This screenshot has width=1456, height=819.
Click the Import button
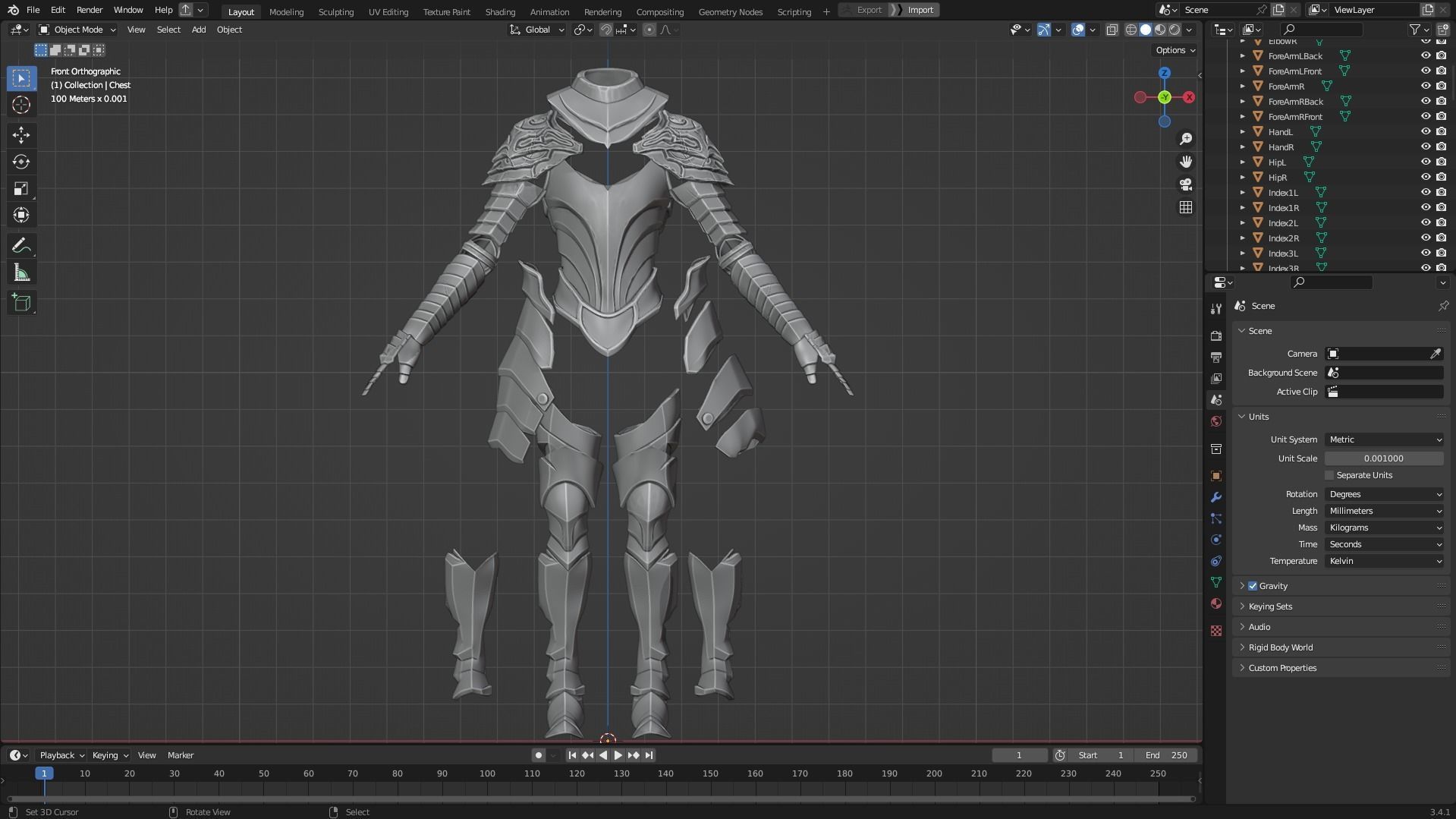[x=914, y=10]
